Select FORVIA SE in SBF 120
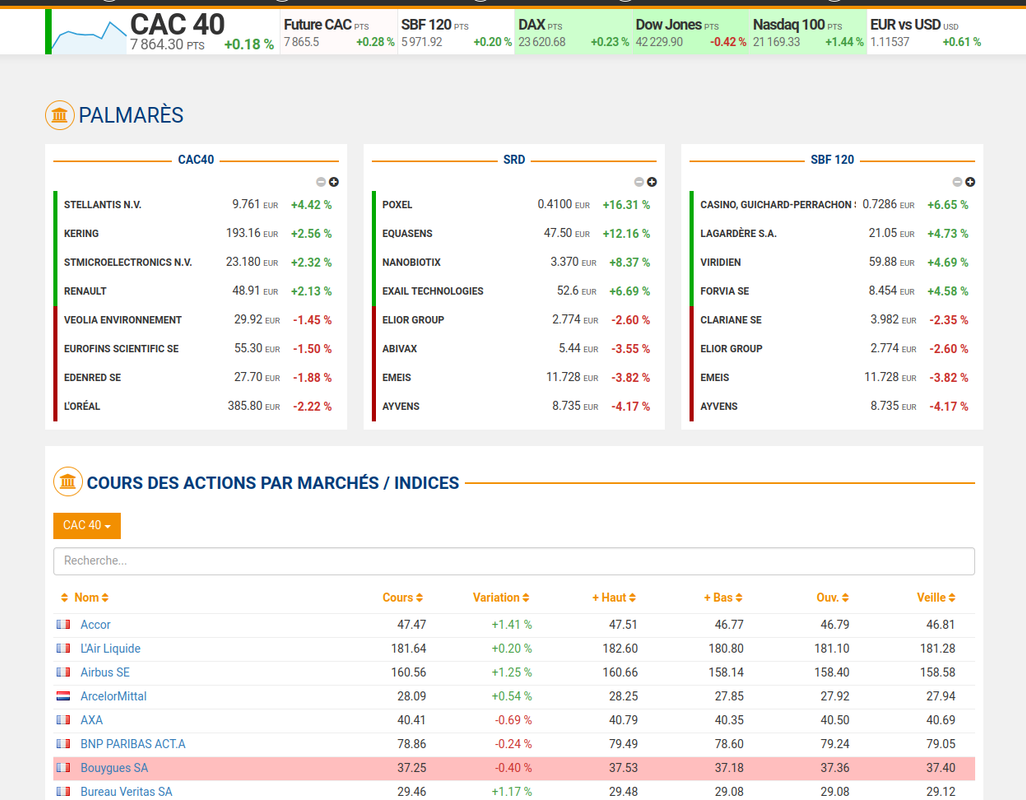Image resolution: width=1026 pixels, height=800 pixels. (724, 291)
